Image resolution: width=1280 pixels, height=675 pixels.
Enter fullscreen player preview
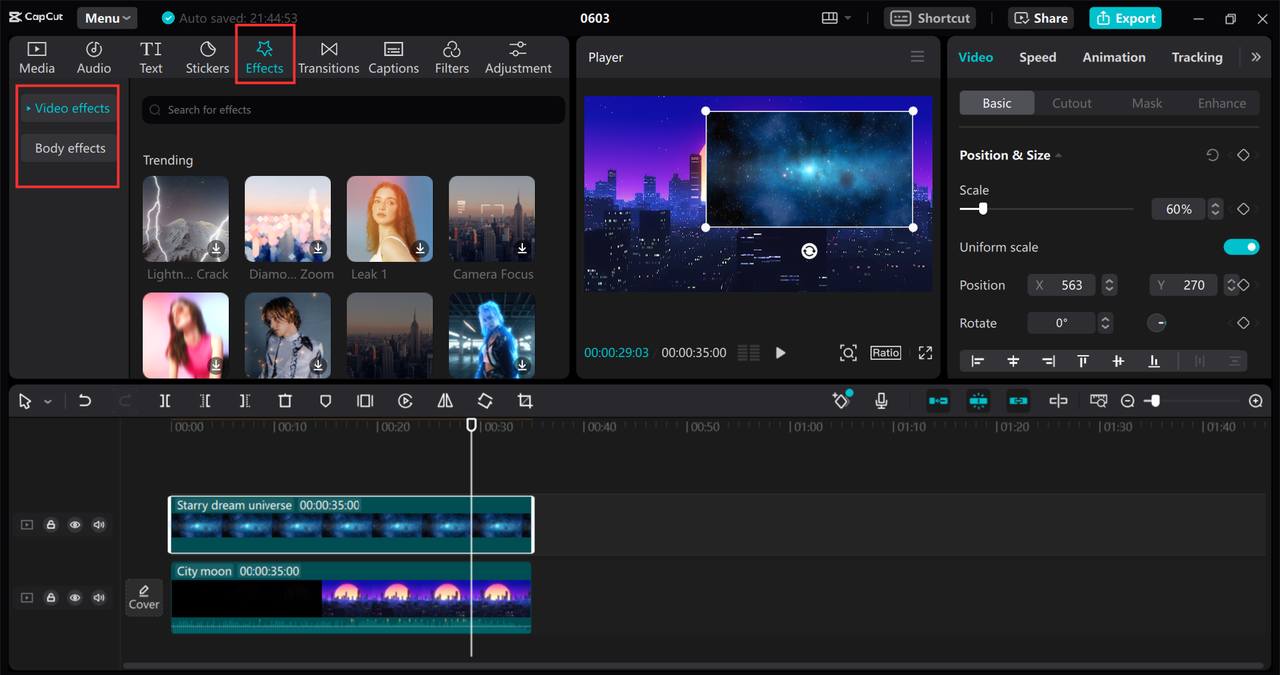pos(925,353)
